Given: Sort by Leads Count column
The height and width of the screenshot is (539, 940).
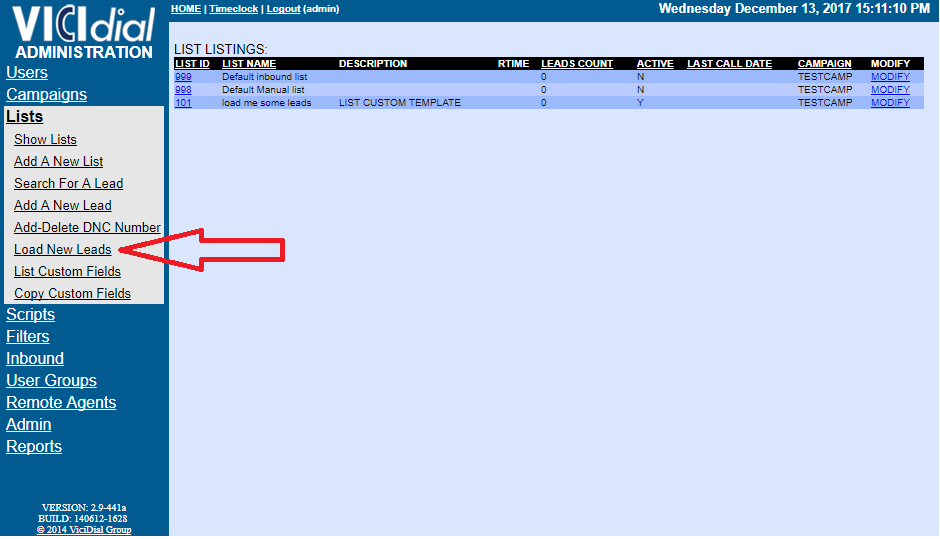Looking at the screenshot, I should (577, 64).
